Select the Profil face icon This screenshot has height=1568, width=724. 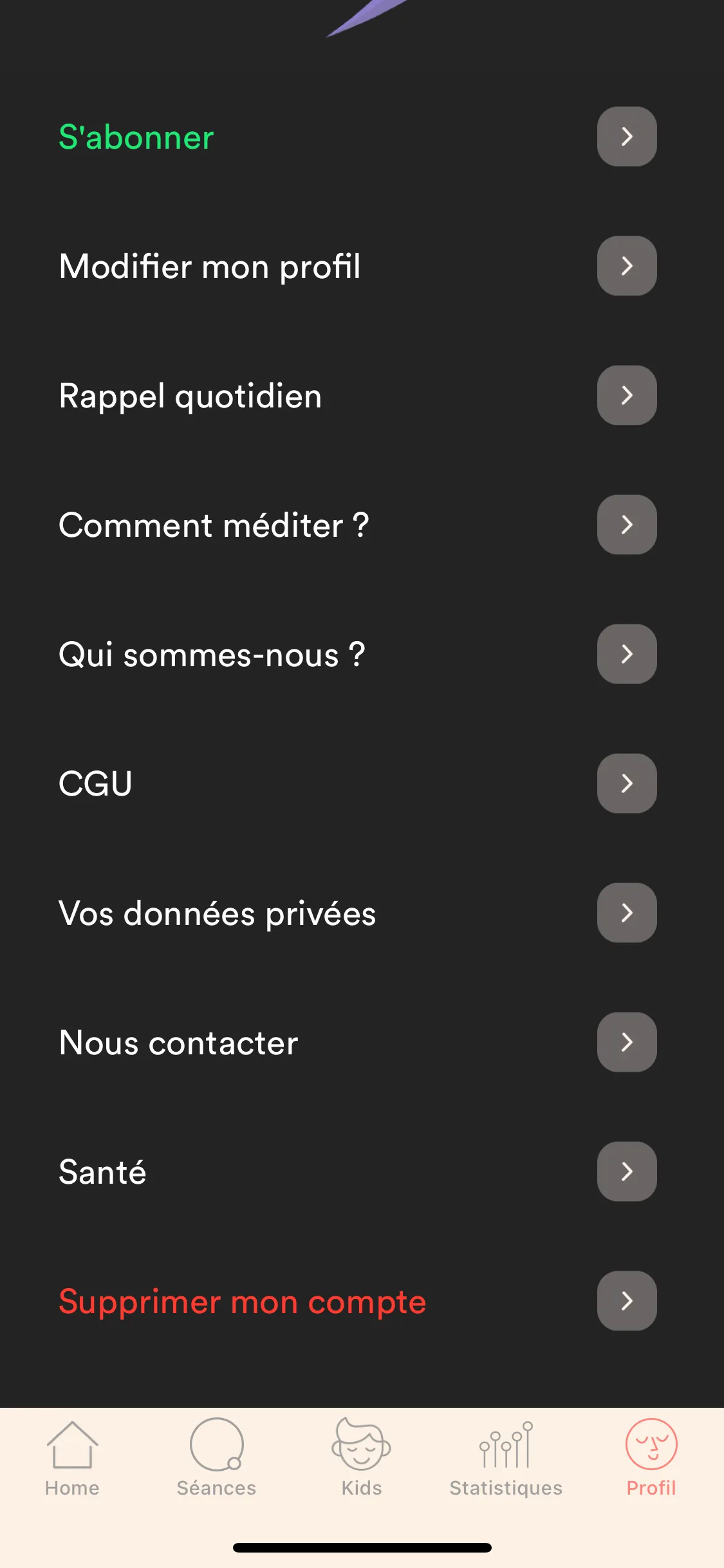click(x=651, y=1444)
